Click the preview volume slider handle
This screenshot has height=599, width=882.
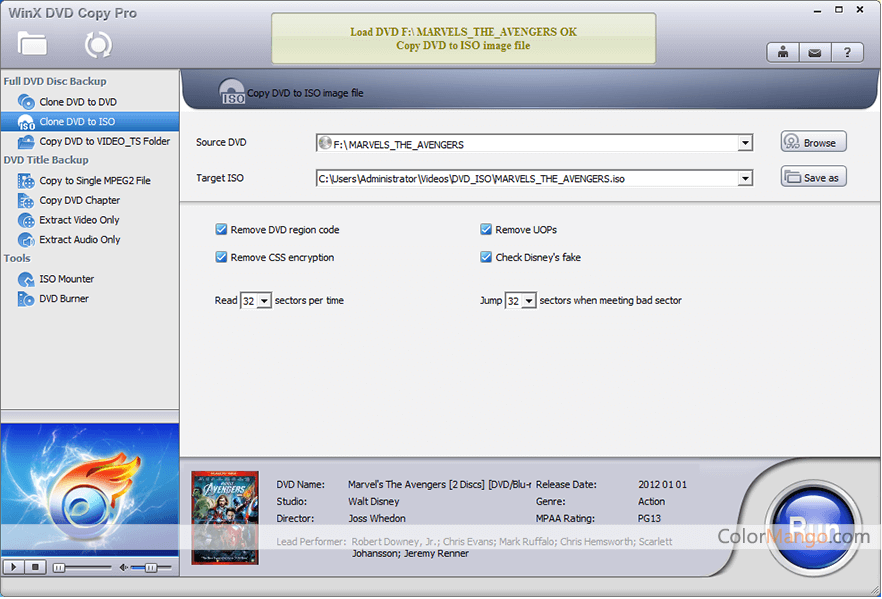coord(150,567)
